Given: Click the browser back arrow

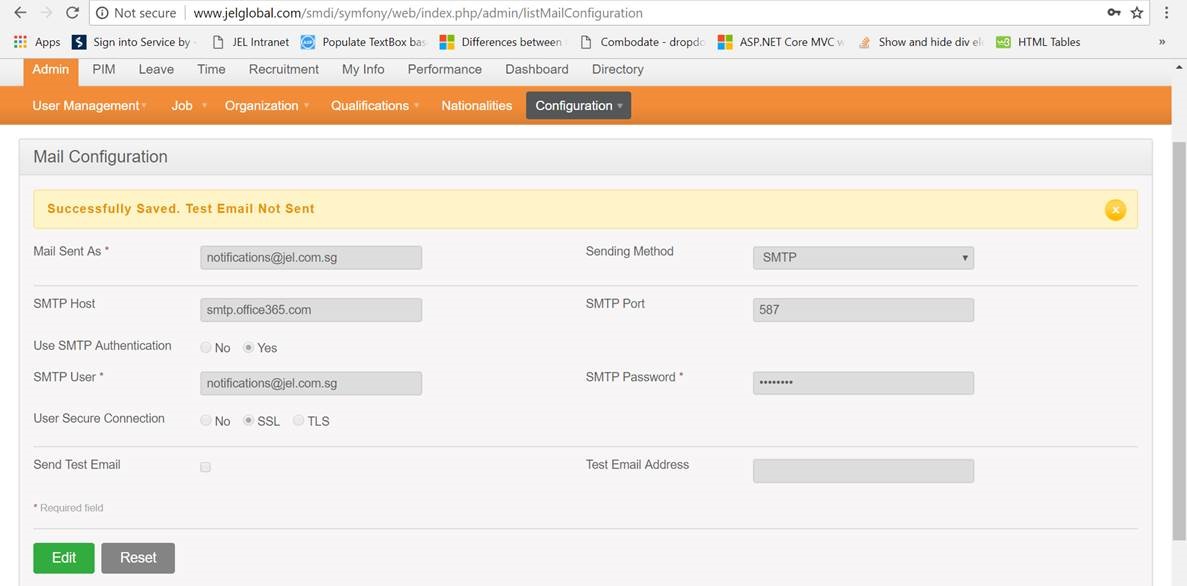Looking at the screenshot, I should [20, 13].
